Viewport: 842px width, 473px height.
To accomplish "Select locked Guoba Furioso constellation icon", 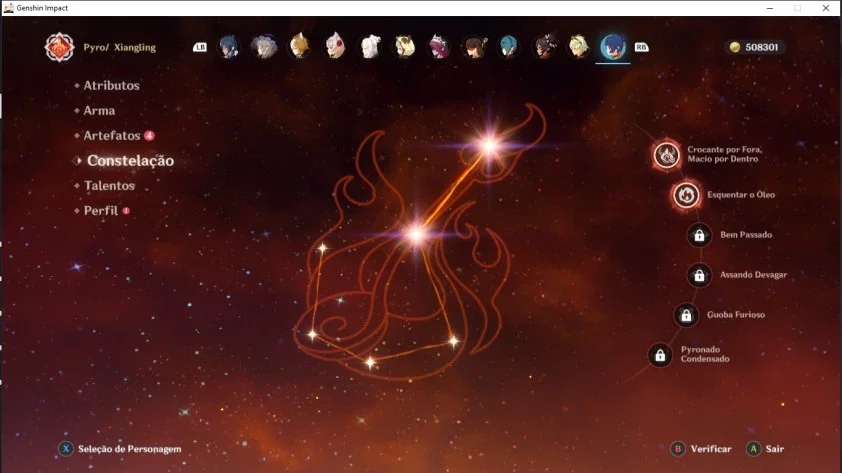I will tap(686, 315).
